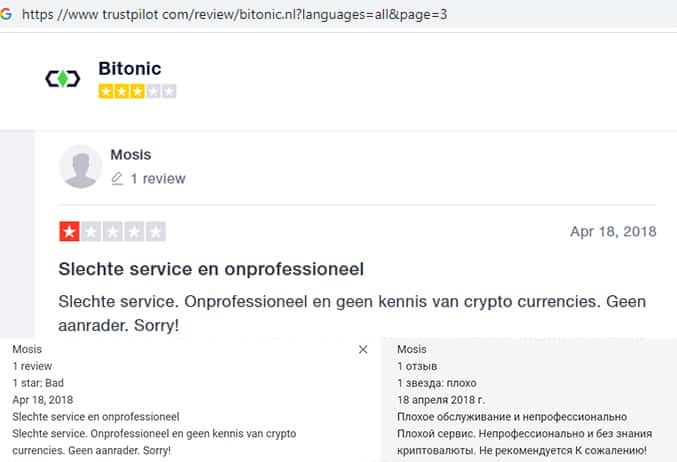The height and width of the screenshot is (462, 677).
Task: Click the Google G icon in address bar
Action: click(9, 16)
